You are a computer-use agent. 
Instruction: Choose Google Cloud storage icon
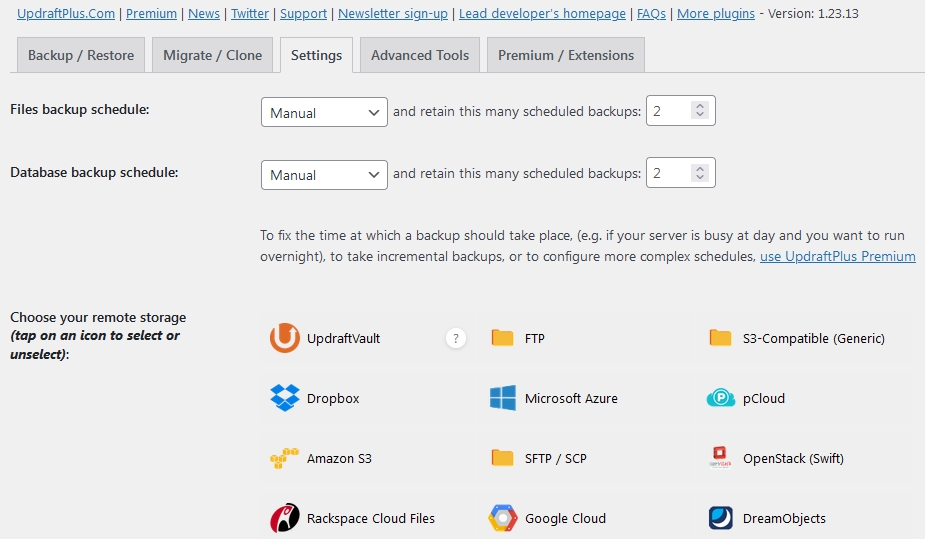point(503,518)
